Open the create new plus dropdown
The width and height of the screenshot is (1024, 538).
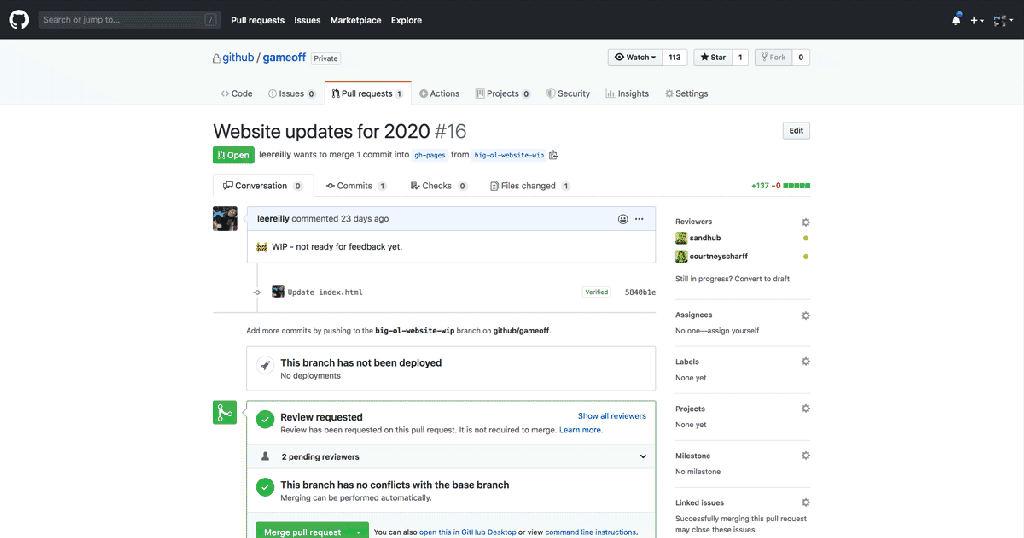click(976, 20)
